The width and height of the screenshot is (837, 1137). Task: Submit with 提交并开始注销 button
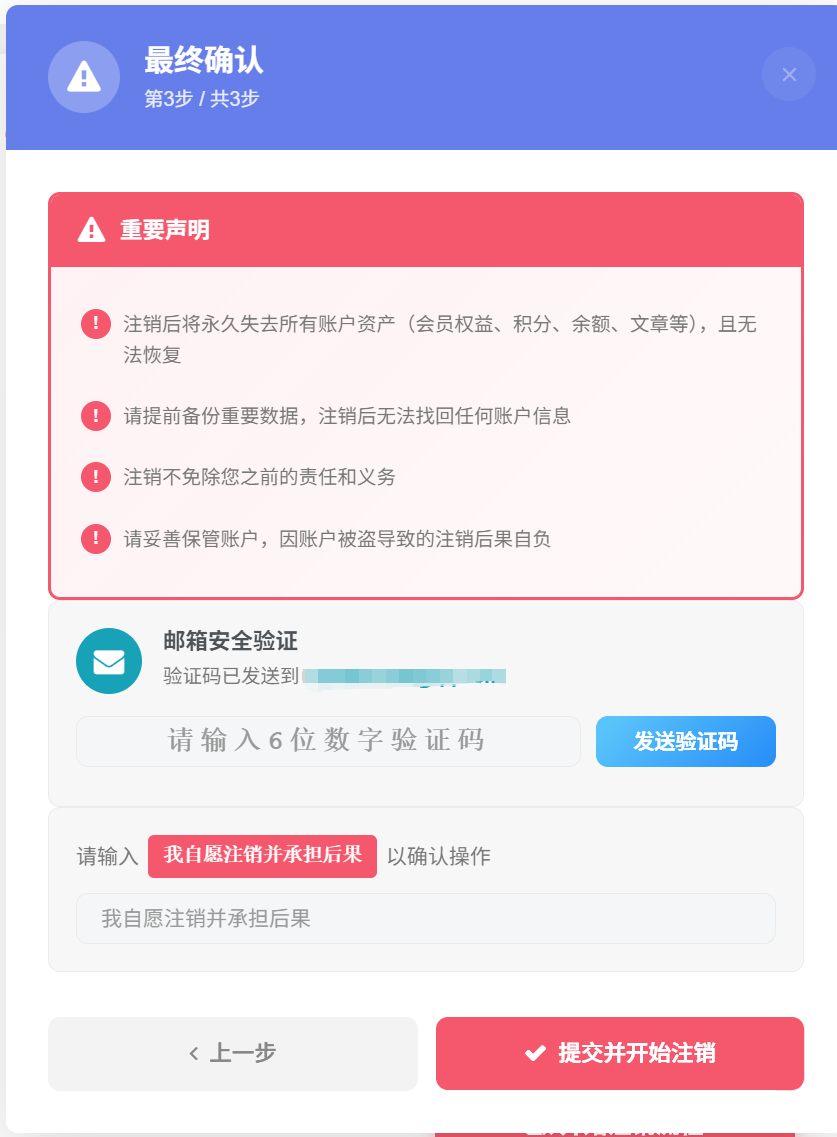click(620, 1053)
